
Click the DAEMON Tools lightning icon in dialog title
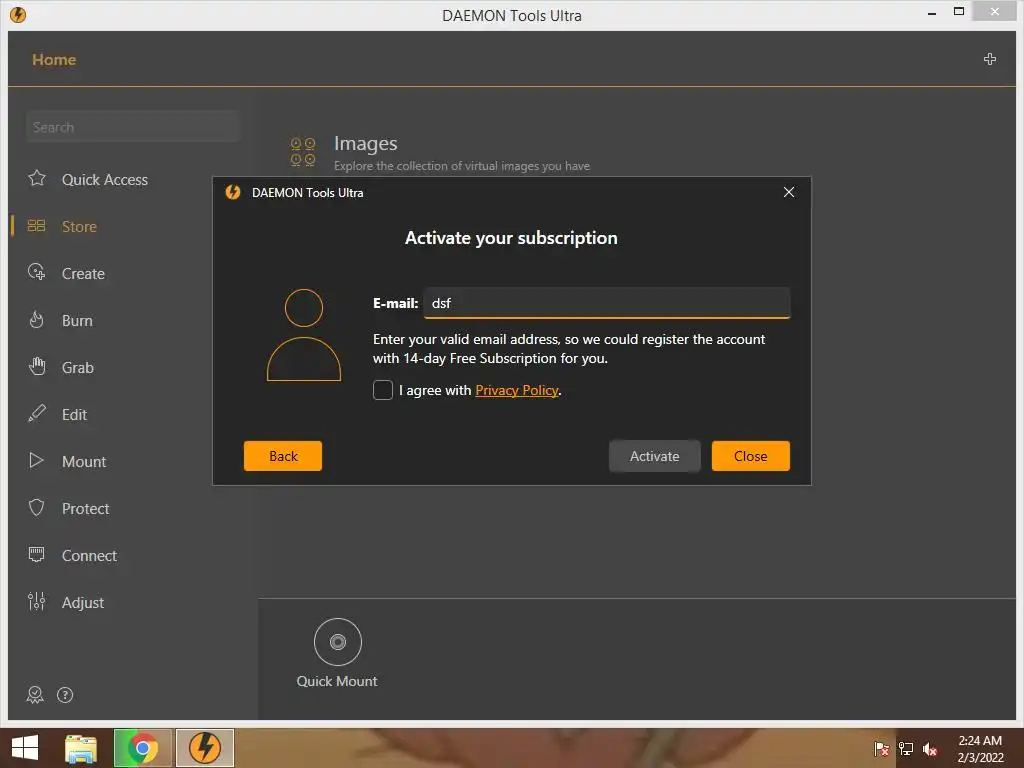[x=233, y=192]
